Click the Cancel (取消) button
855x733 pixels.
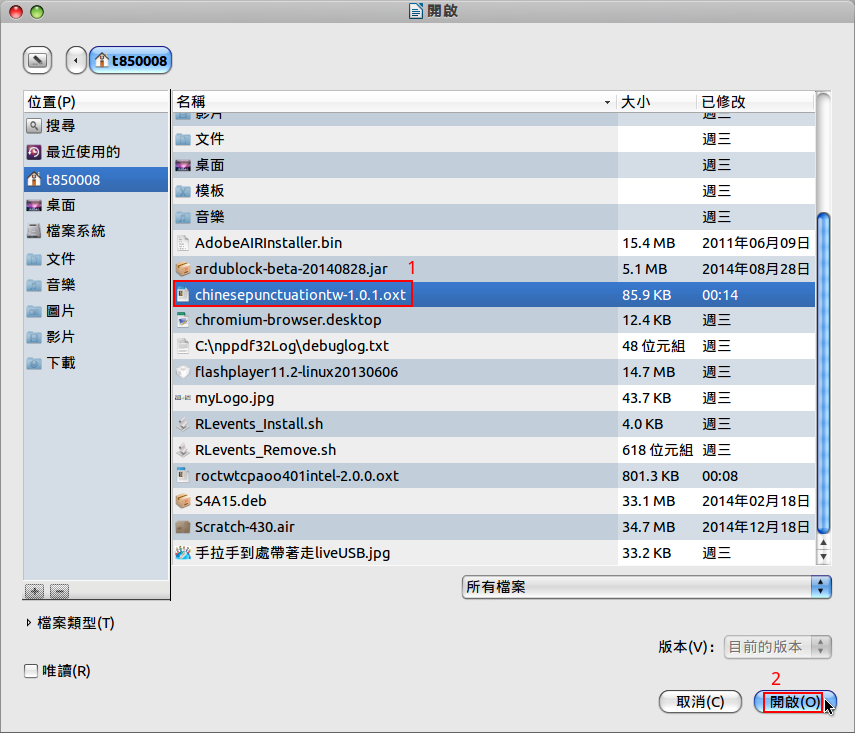(x=700, y=702)
